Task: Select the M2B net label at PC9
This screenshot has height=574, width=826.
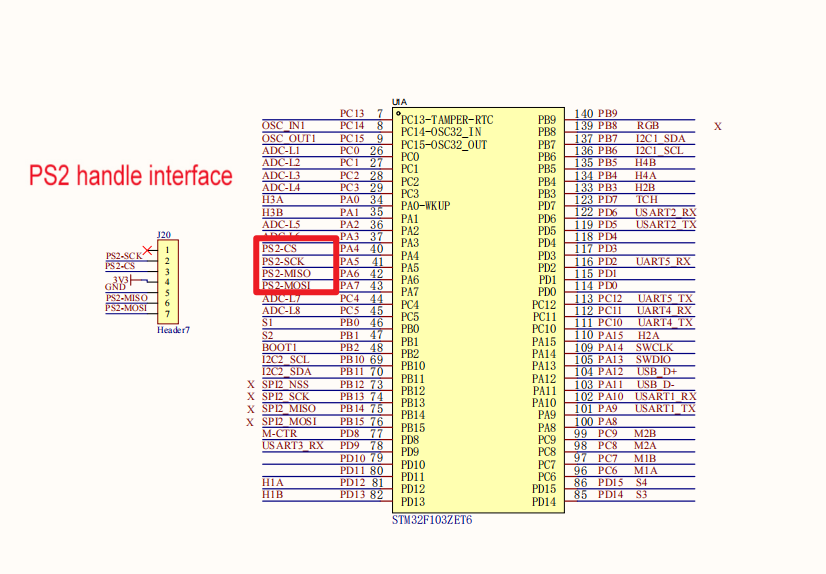Action: [645, 433]
